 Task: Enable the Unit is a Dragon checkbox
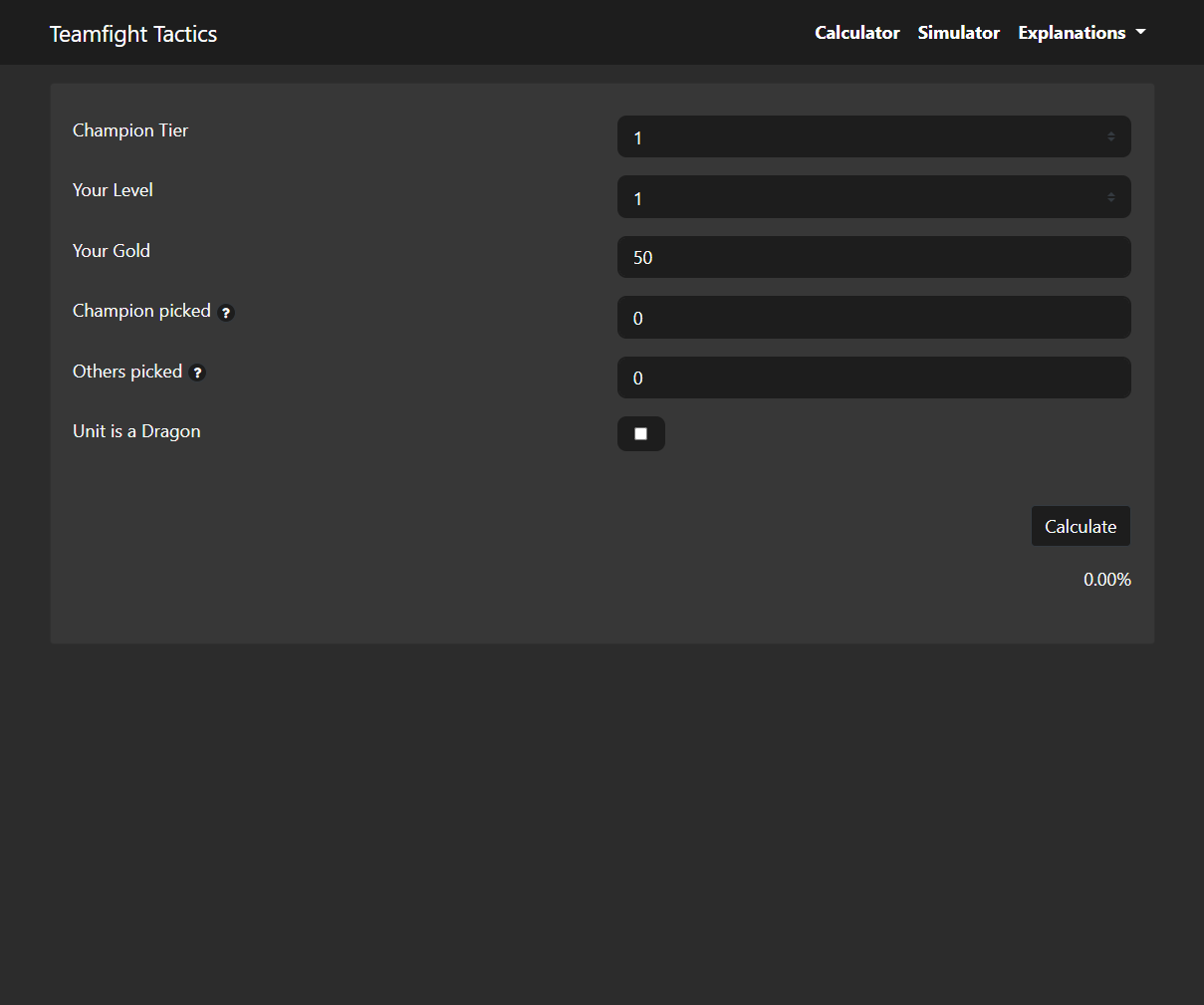(x=640, y=433)
